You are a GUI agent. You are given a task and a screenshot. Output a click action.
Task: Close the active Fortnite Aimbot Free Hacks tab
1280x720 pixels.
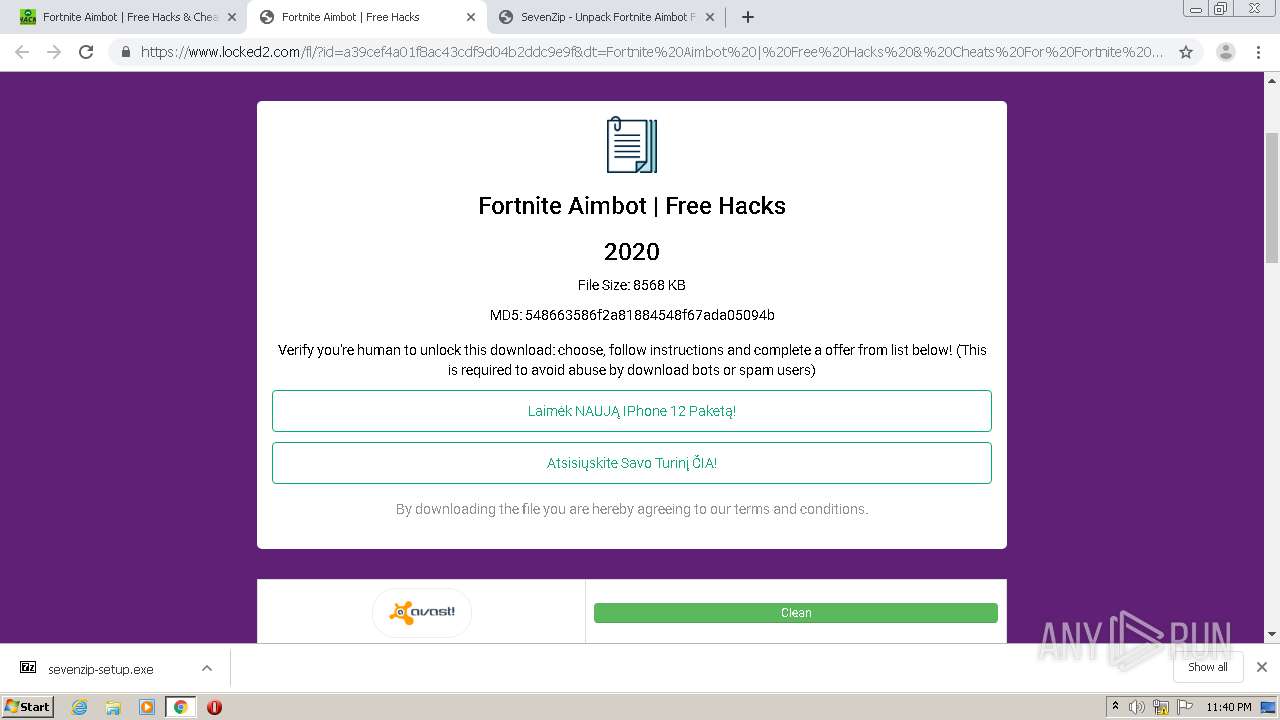[x=470, y=17]
